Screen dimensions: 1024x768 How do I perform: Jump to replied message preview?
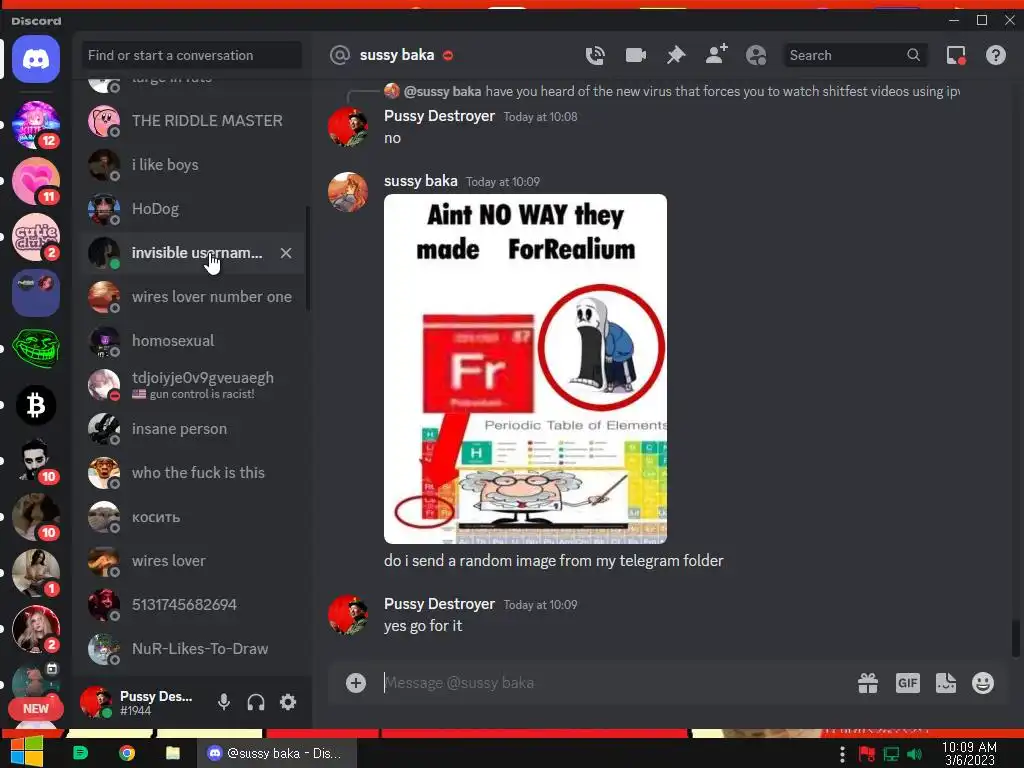pos(681,91)
